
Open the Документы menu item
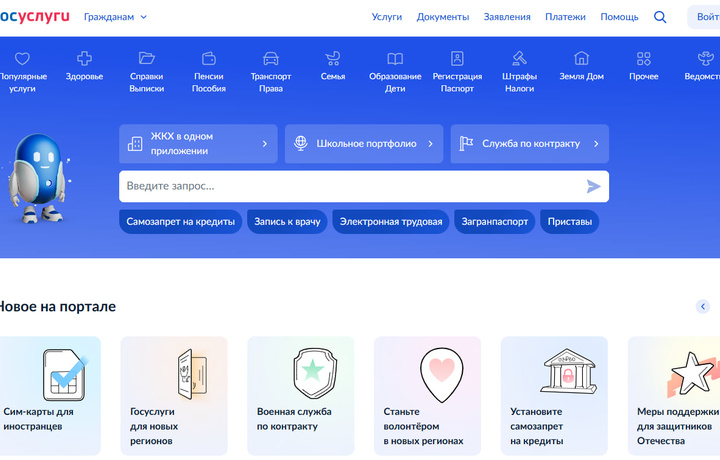click(x=443, y=17)
